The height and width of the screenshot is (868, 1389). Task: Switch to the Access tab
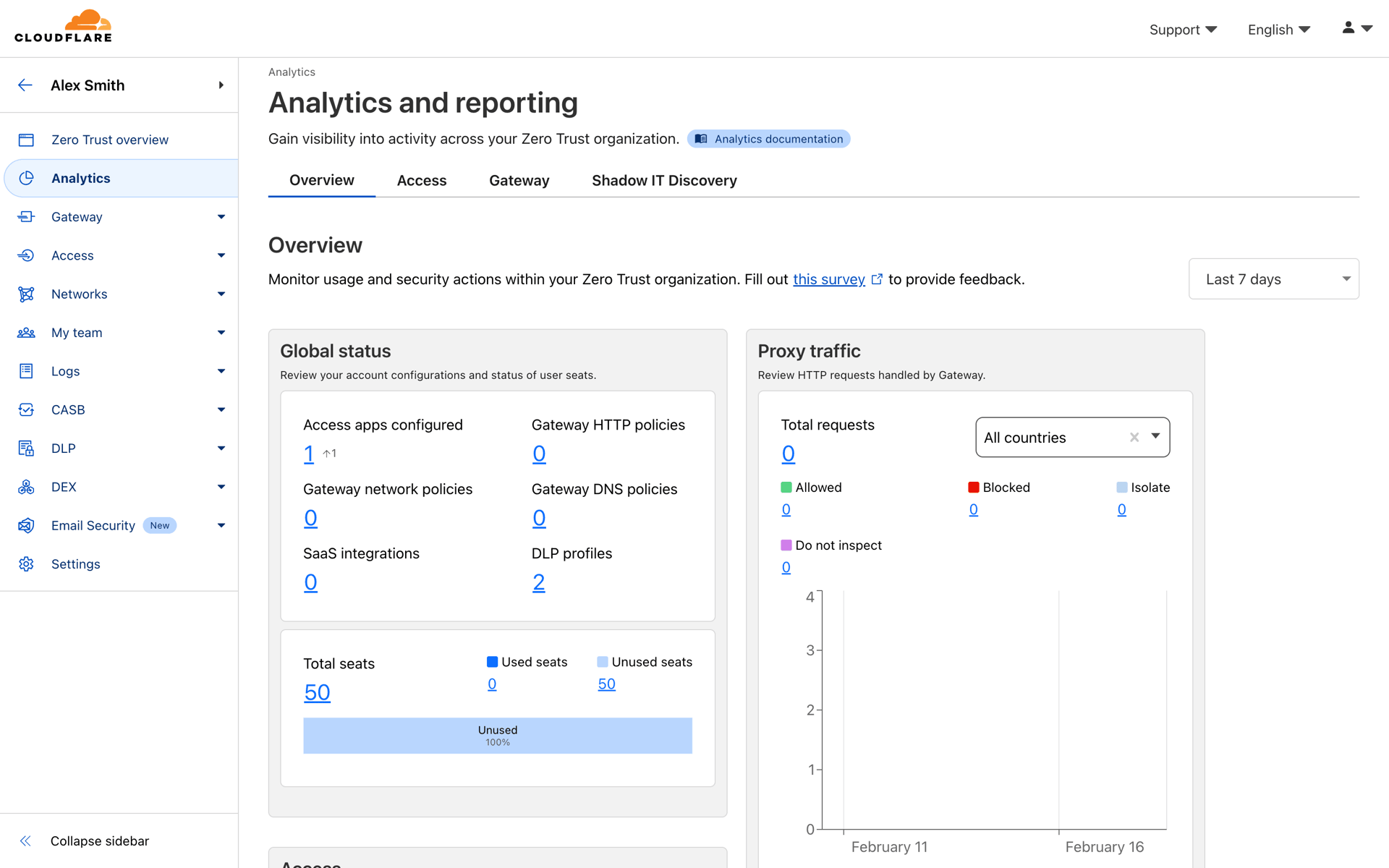click(x=422, y=180)
